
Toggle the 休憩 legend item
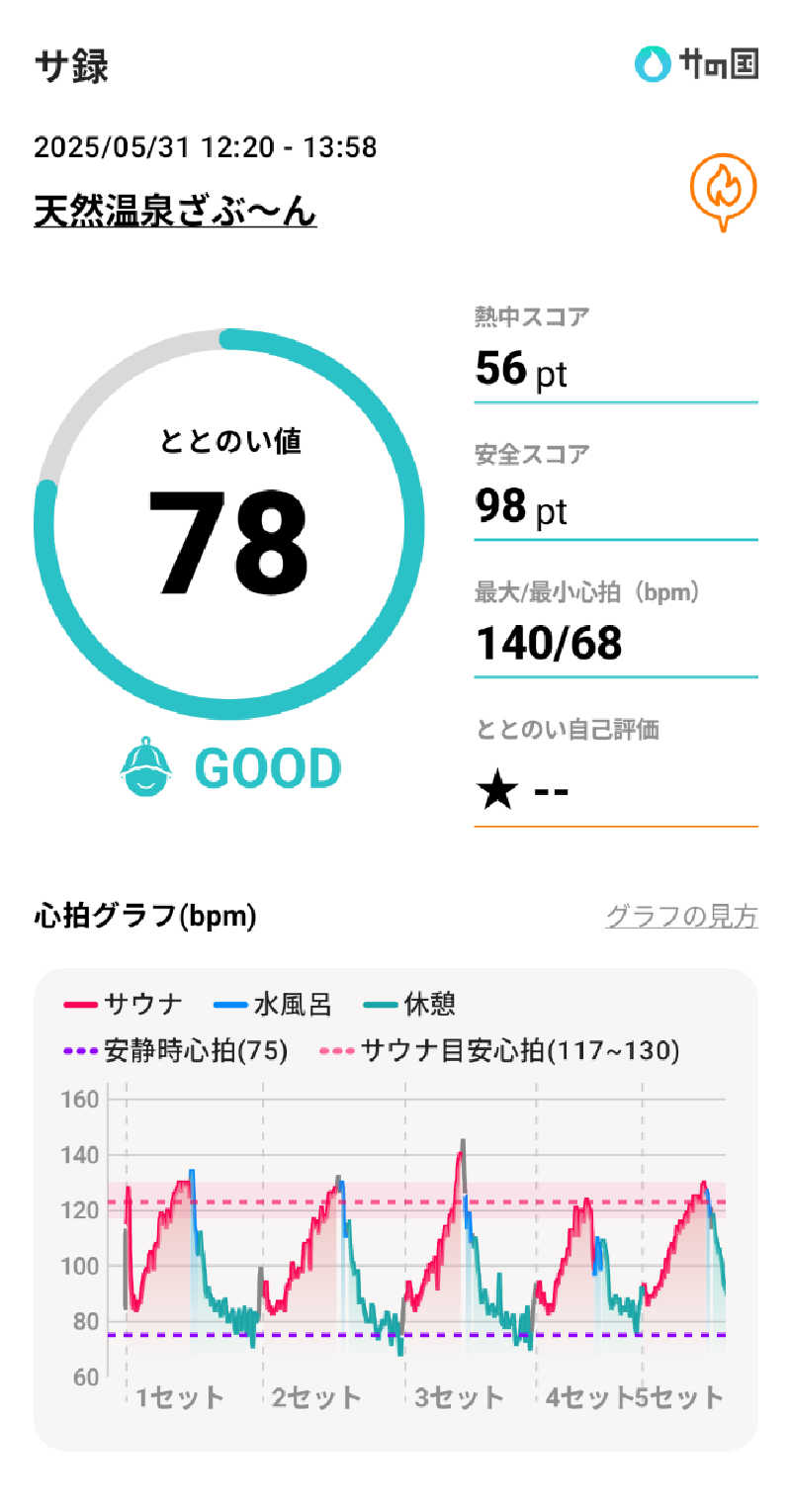click(x=410, y=1006)
